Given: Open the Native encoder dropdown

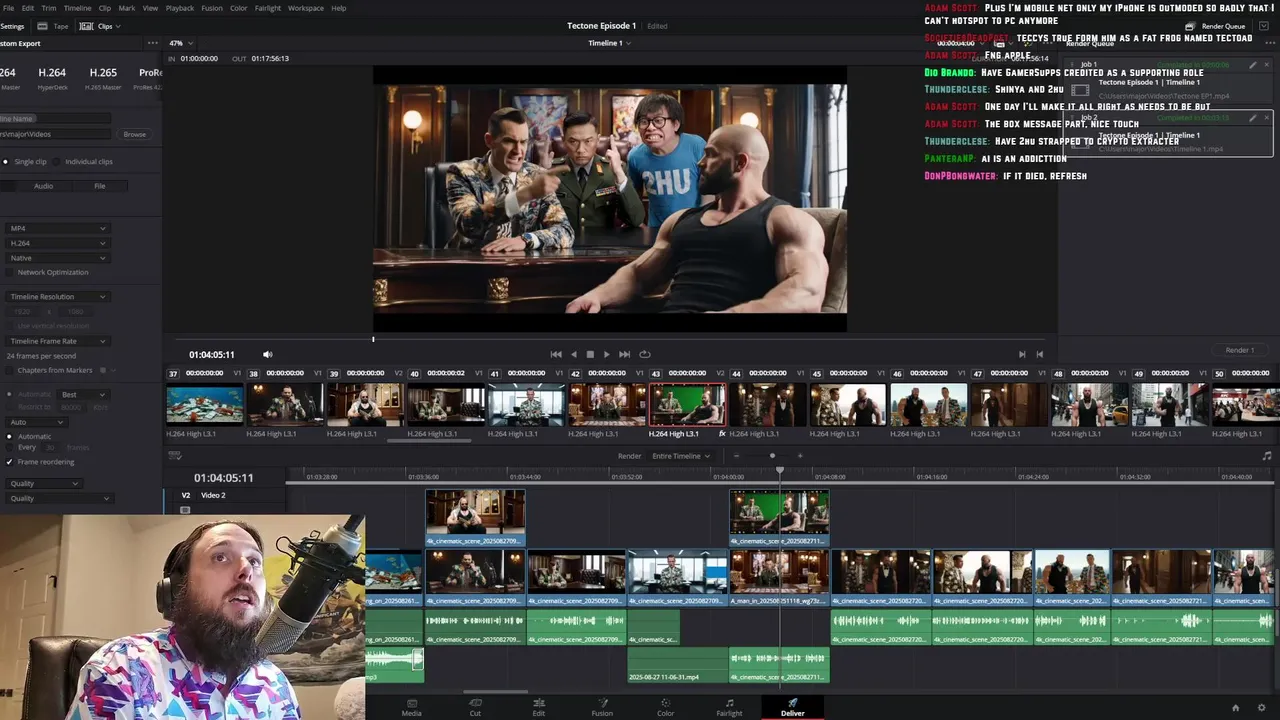Looking at the screenshot, I should coord(56,258).
